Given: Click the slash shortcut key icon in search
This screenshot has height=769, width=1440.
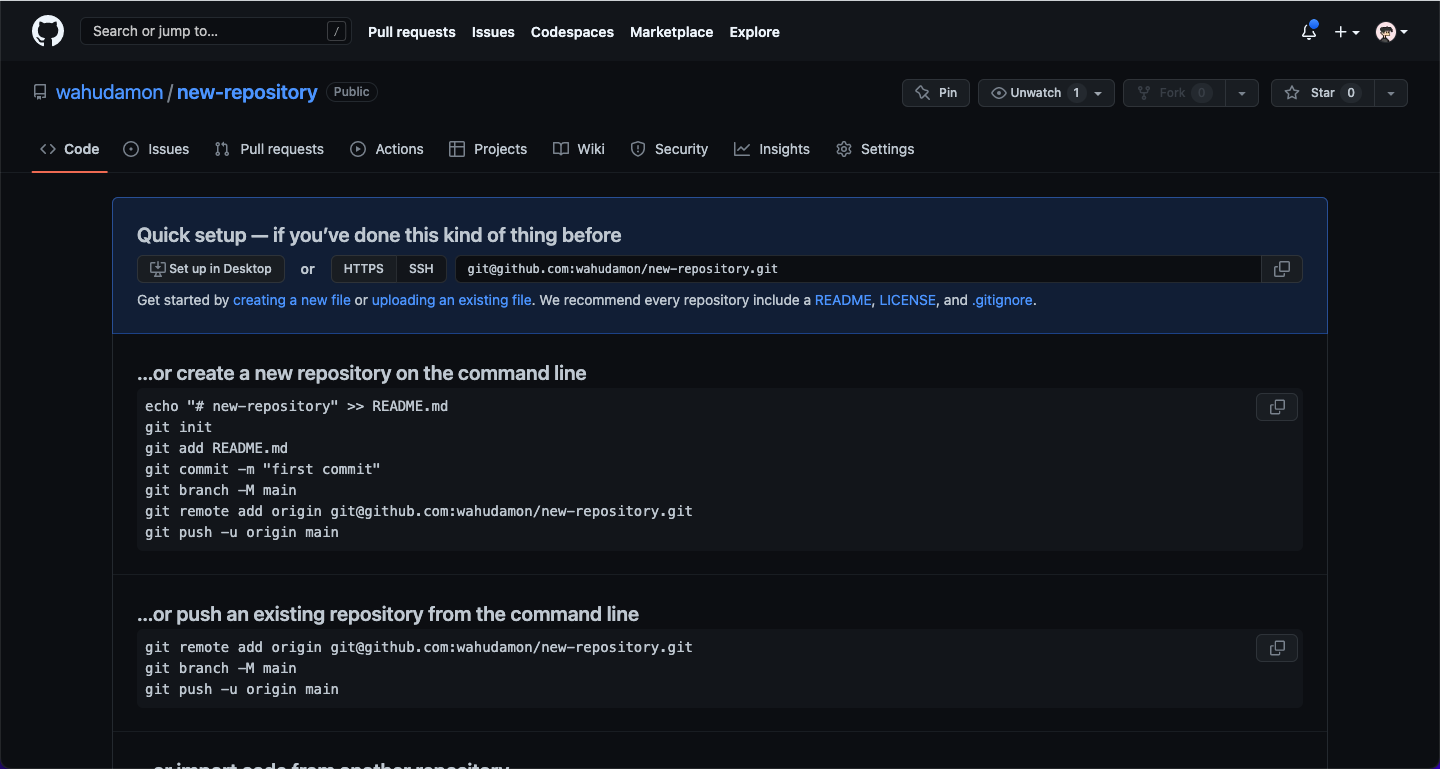Looking at the screenshot, I should point(337,31).
